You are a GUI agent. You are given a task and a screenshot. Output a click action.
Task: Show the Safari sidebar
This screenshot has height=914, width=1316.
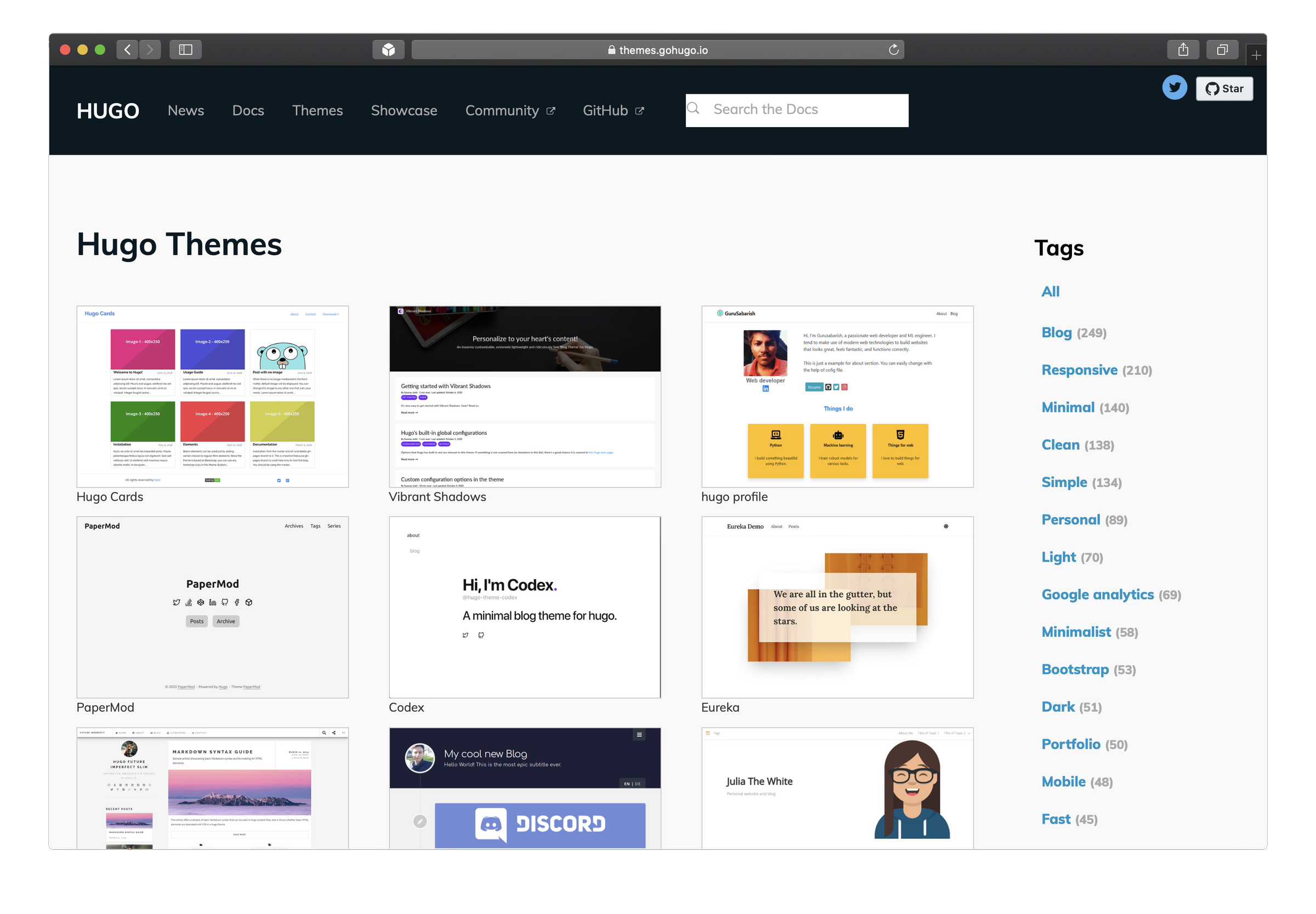pyautogui.click(x=185, y=50)
